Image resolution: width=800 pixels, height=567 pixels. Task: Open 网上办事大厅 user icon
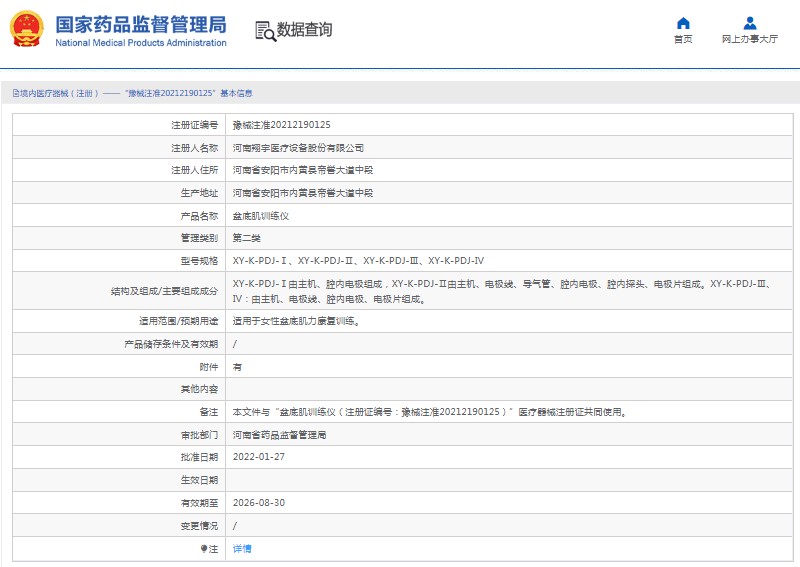tap(749, 23)
